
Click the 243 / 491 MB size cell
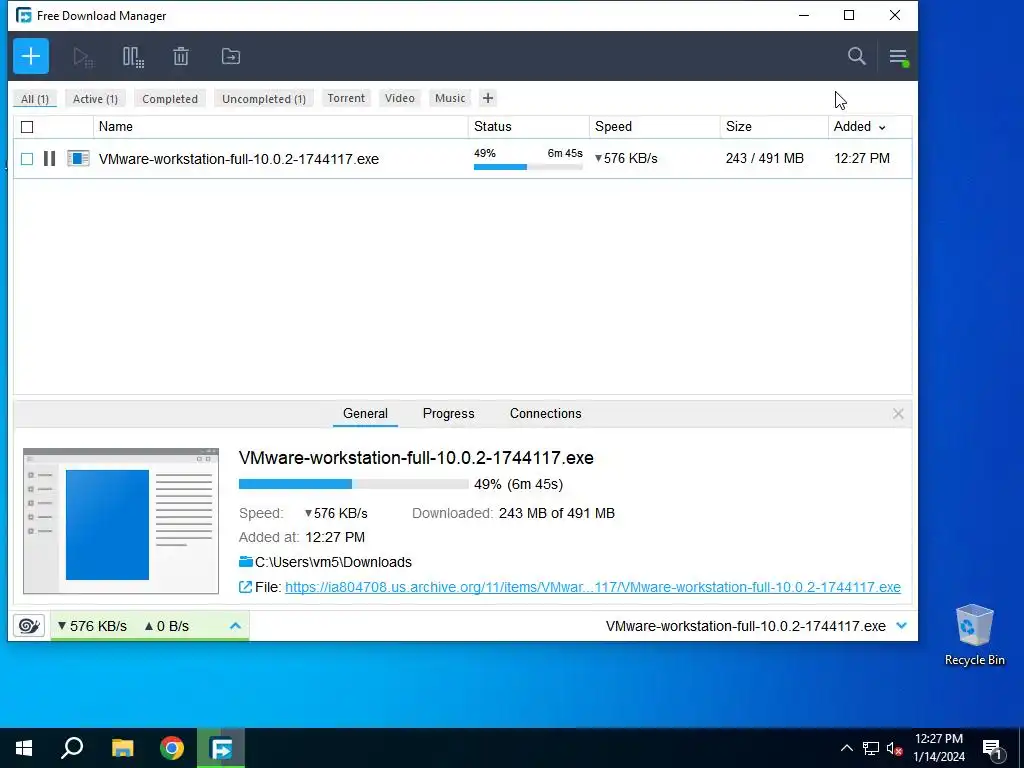click(765, 159)
